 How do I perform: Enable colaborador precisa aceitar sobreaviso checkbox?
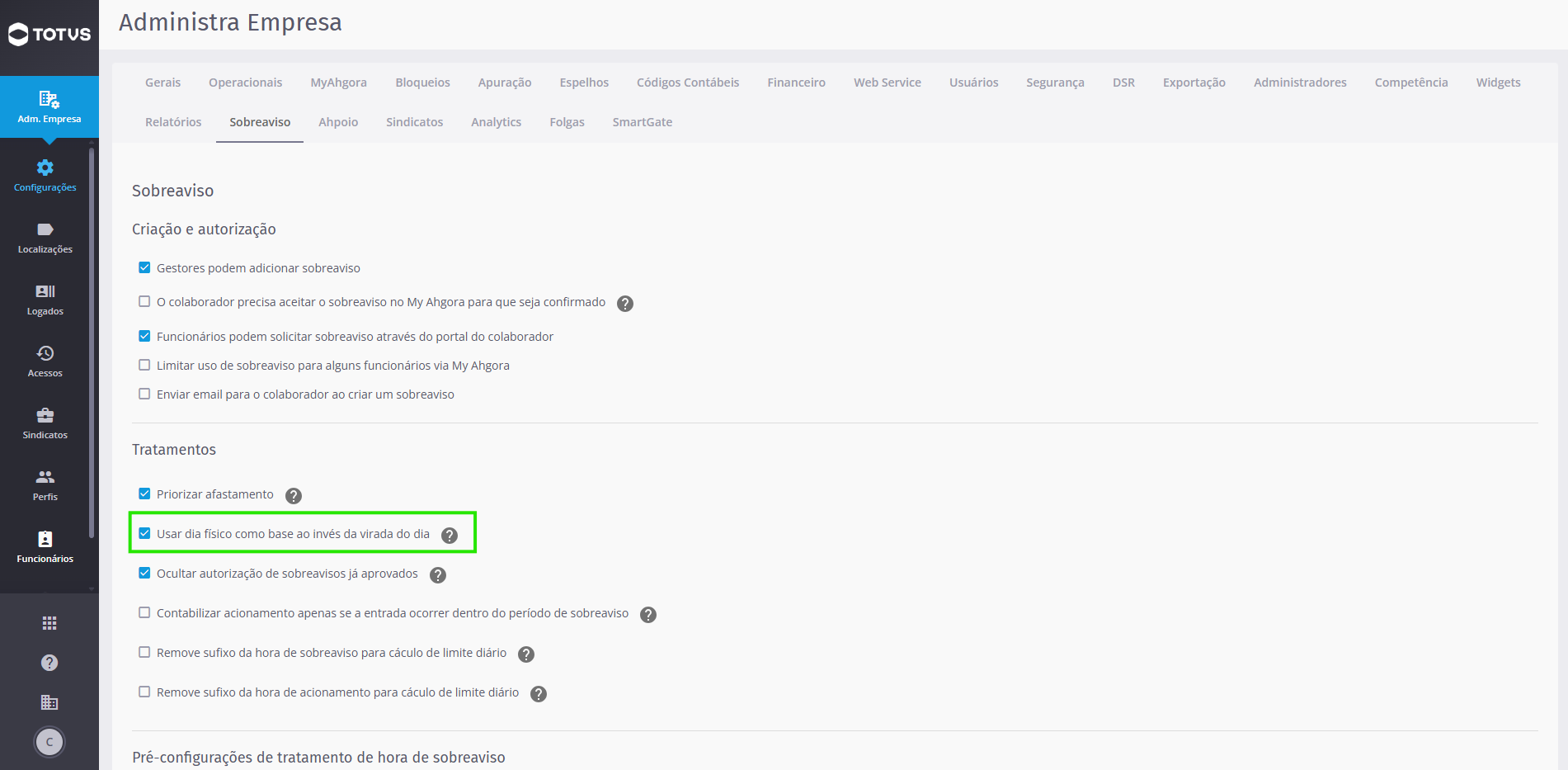tap(144, 301)
